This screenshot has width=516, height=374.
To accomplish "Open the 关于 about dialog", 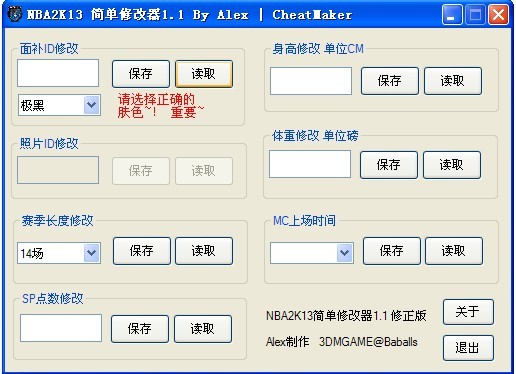I will [468, 312].
